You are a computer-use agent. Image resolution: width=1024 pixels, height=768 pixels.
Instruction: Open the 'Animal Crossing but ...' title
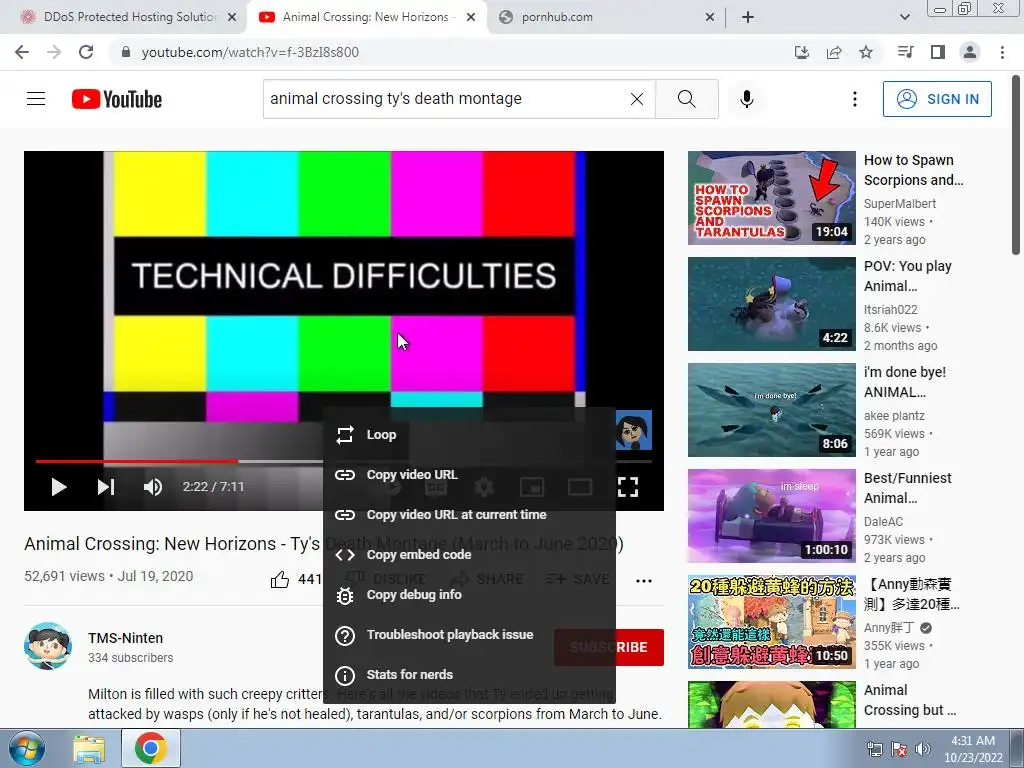tap(910, 700)
